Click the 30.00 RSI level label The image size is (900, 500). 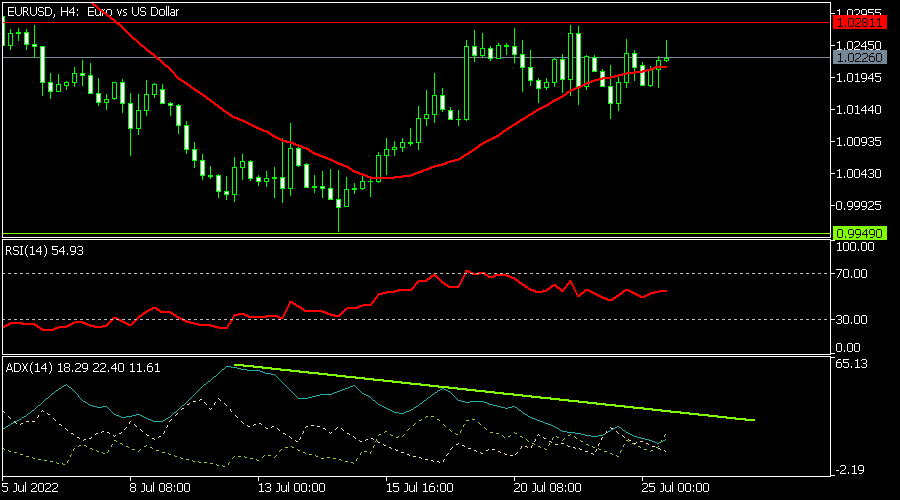click(x=852, y=320)
